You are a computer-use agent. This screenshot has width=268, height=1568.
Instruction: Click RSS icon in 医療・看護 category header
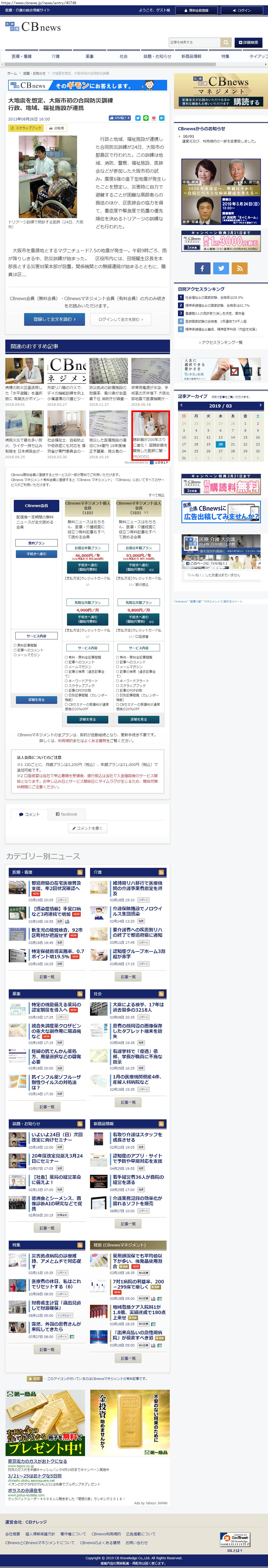point(80,872)
